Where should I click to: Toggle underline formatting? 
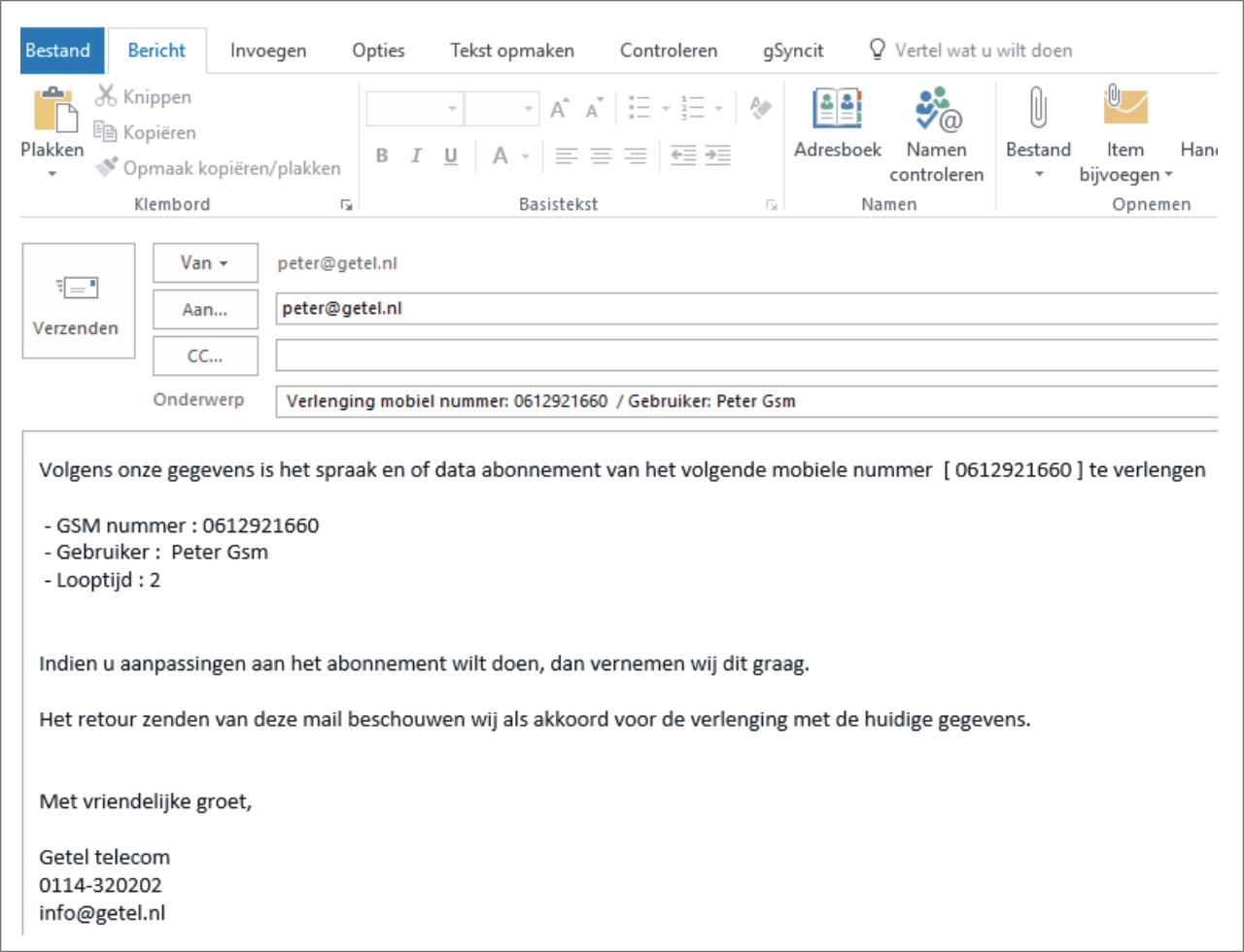click(x=450, y=156)
